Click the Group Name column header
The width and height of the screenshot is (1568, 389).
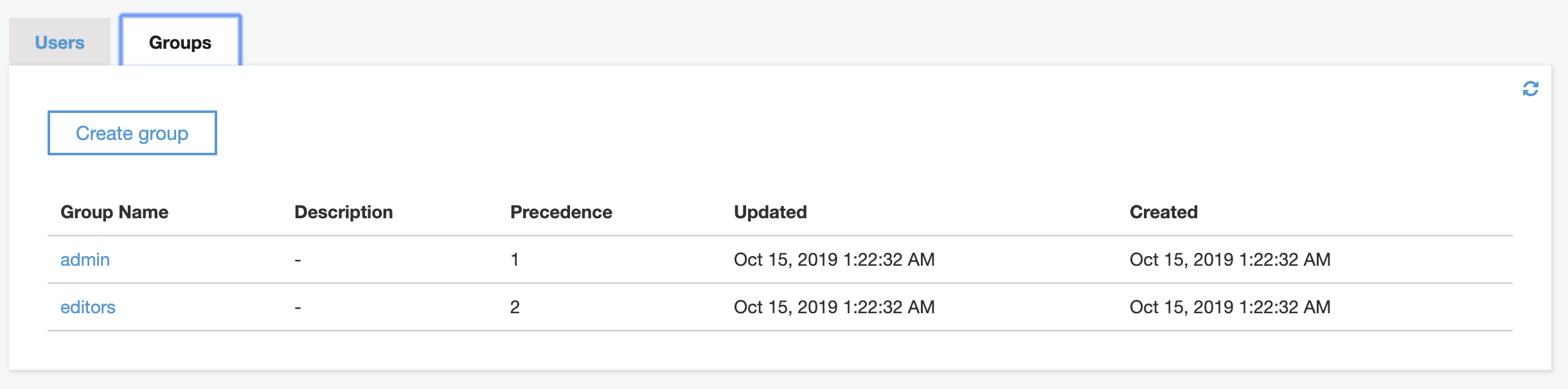[114, 212]
